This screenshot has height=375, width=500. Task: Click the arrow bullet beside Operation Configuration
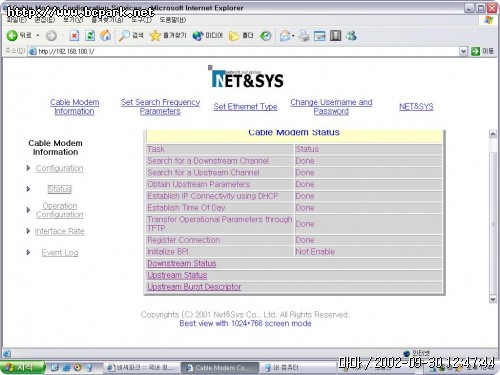[28, 210]
